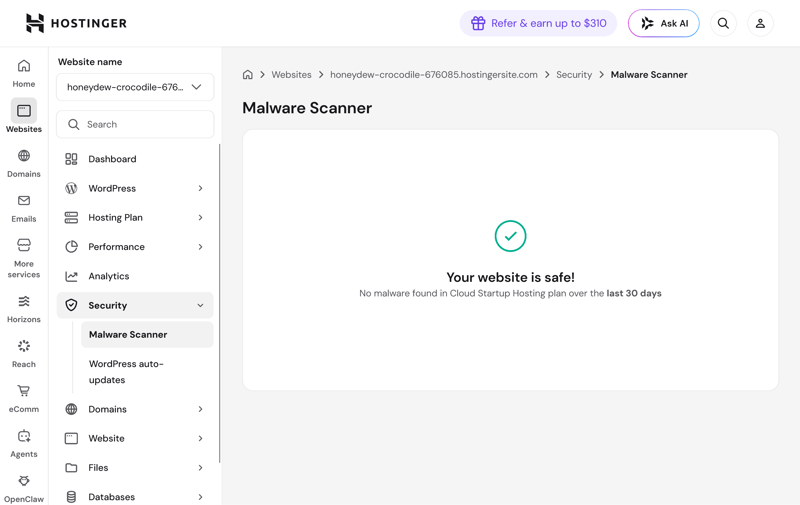Viewport: 800px width, 505px height.
Task: Open More services
Action: (x=23, y=259)
